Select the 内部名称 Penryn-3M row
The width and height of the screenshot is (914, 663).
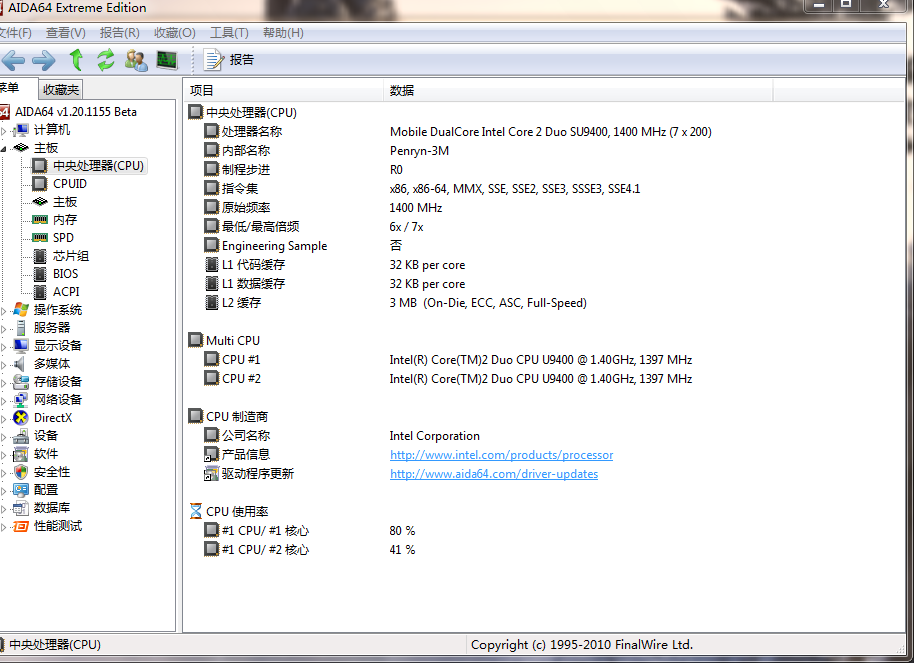[326, 150]
